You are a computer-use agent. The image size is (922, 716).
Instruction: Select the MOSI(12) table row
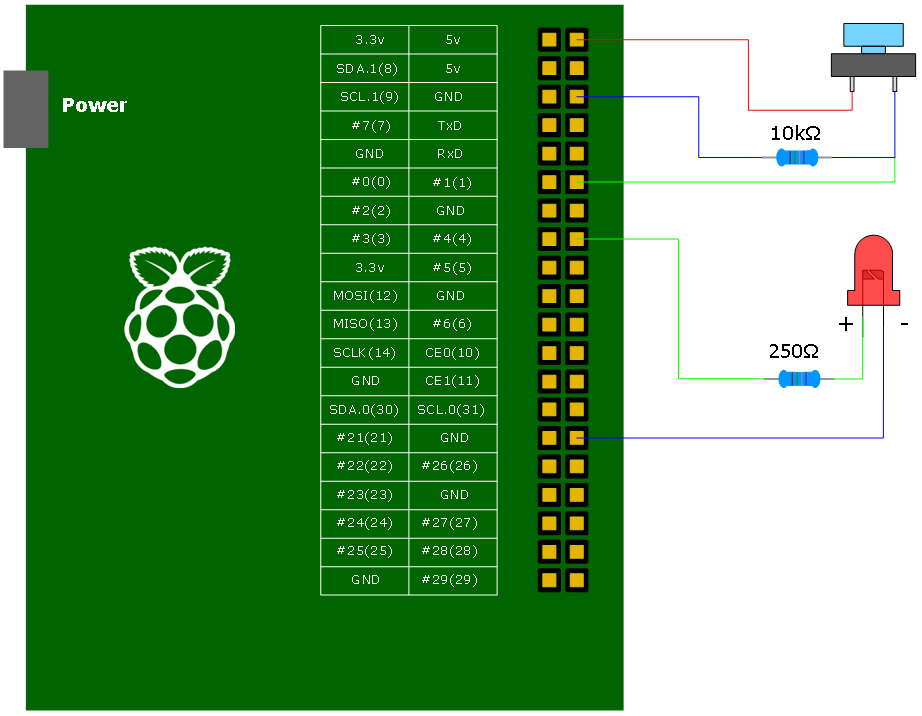[364, 295]
